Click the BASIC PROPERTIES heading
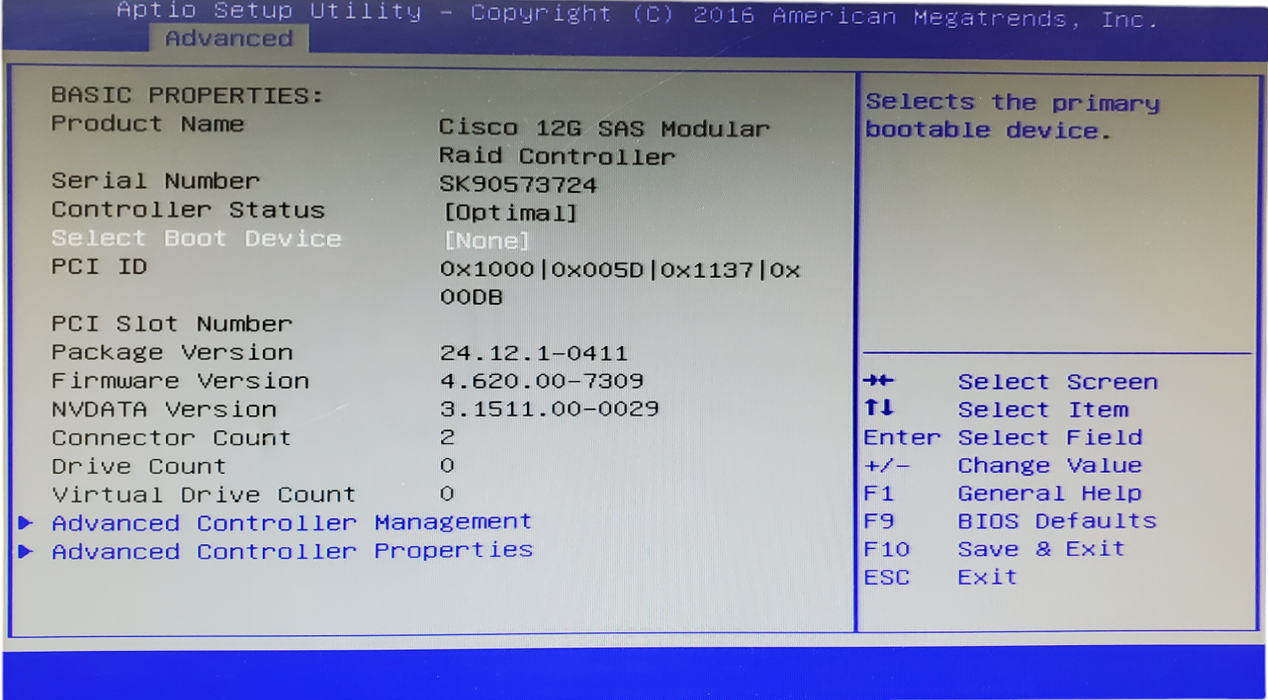 coord(188,96)
